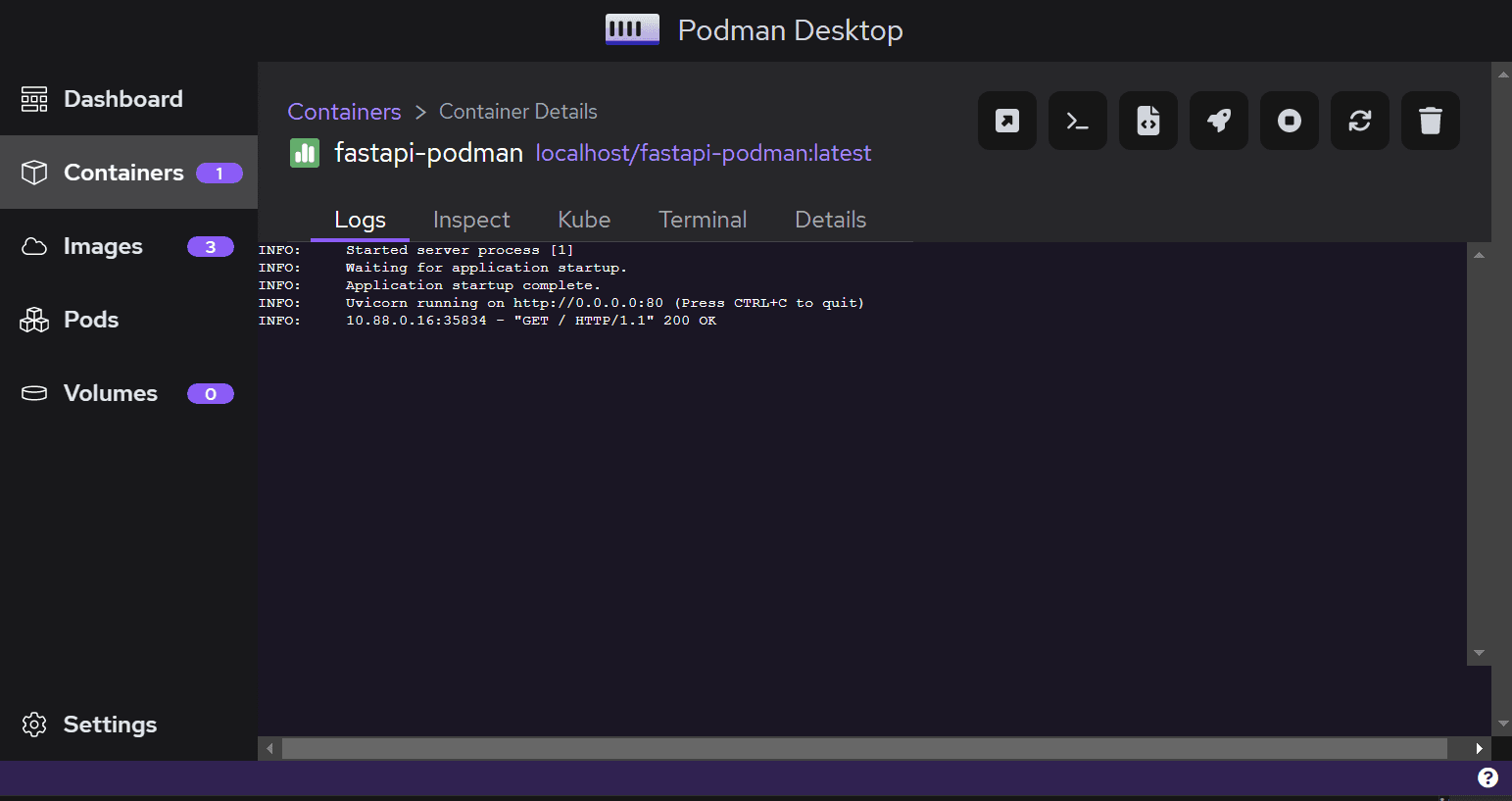The height and width of the screenshot is (801, 1512).
Task: Open terminal icon button in toolbar
Action: (x=1078, y=121)
